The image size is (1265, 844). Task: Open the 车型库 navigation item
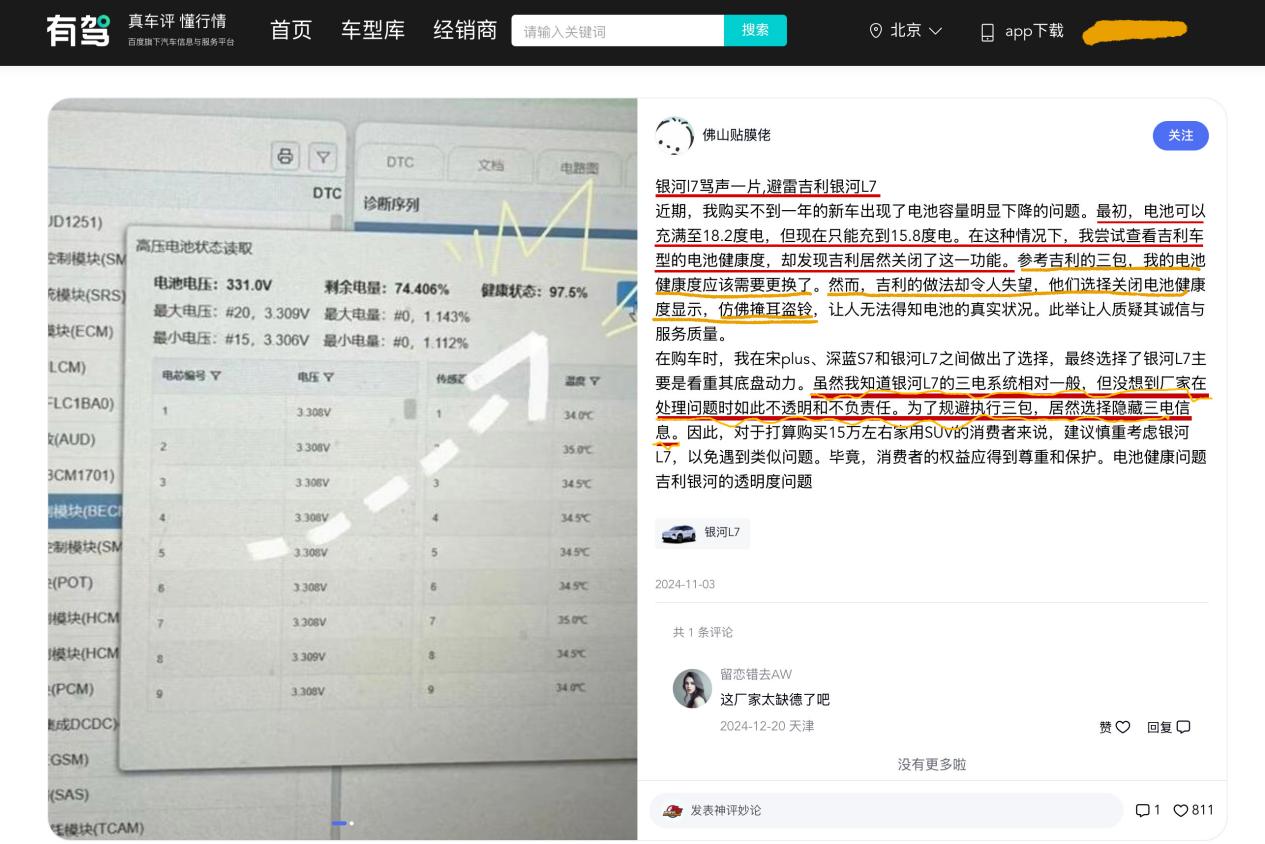373,31
